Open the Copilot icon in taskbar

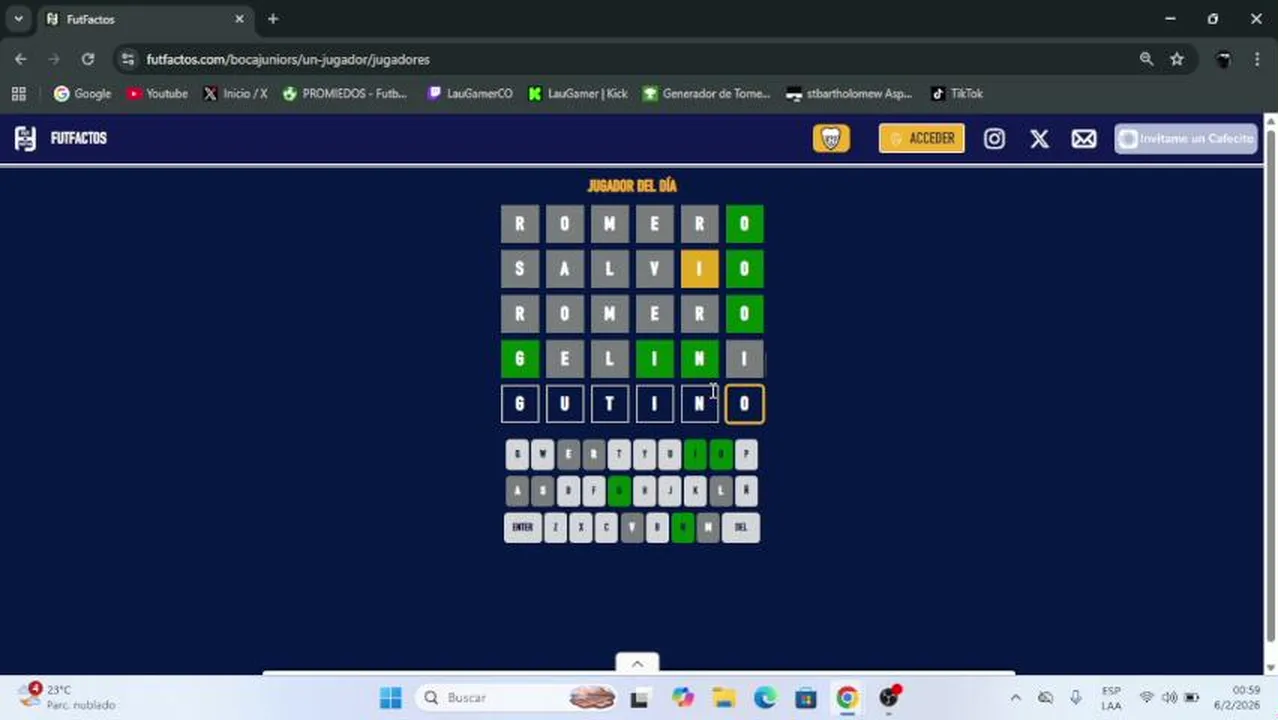tap(682, 697)
